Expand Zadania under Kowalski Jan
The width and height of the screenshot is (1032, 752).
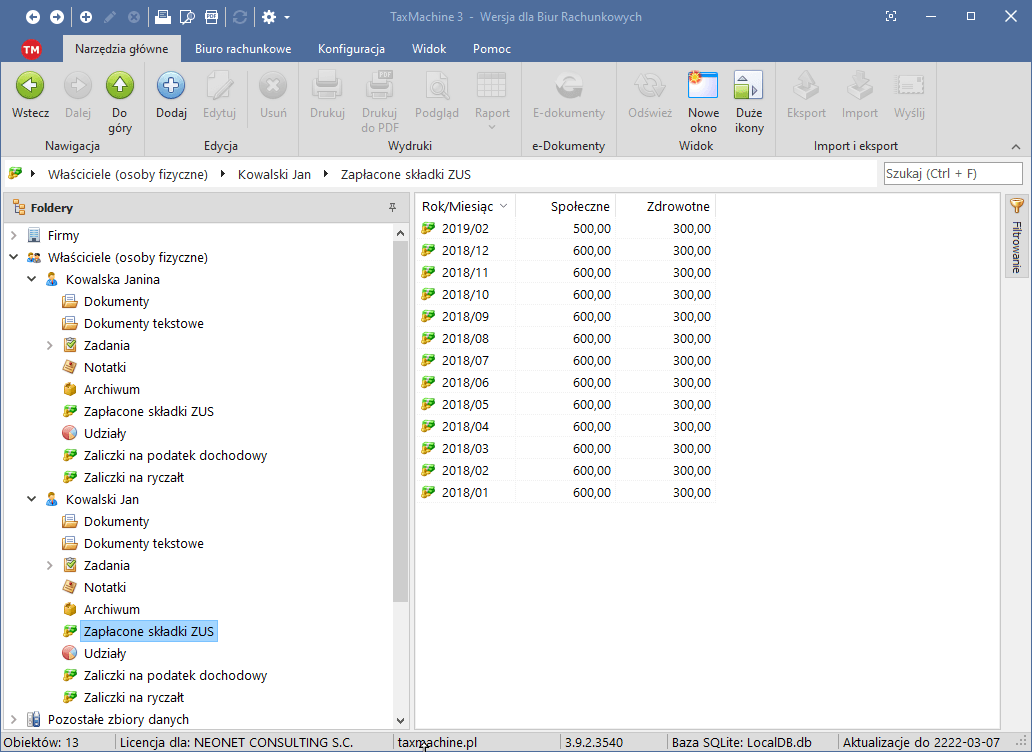pyautogui.click(x=50, y=566)
